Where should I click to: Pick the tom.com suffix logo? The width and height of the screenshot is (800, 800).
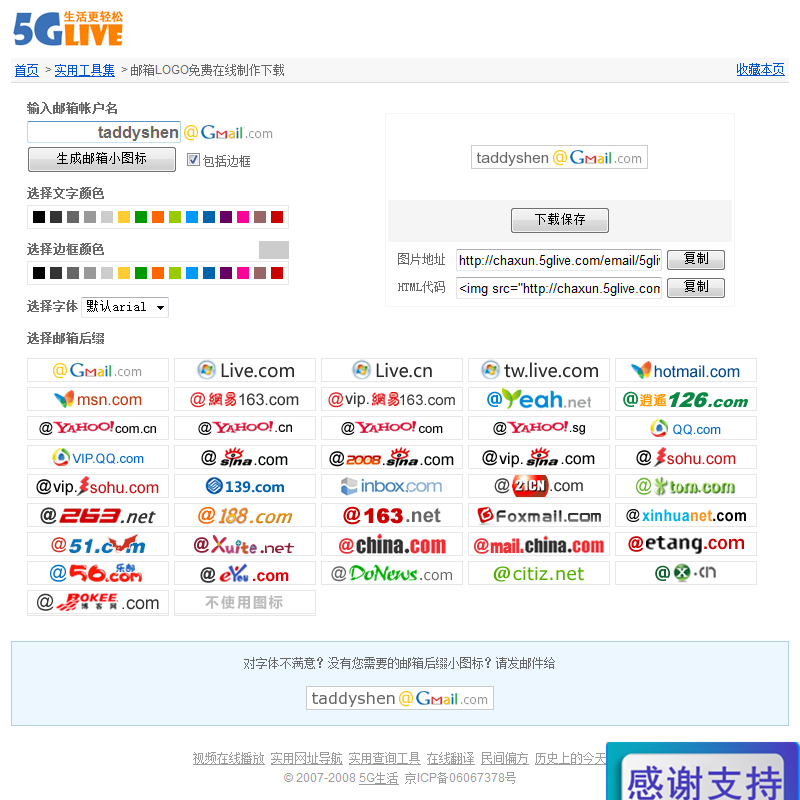click(x=686, y=487)
